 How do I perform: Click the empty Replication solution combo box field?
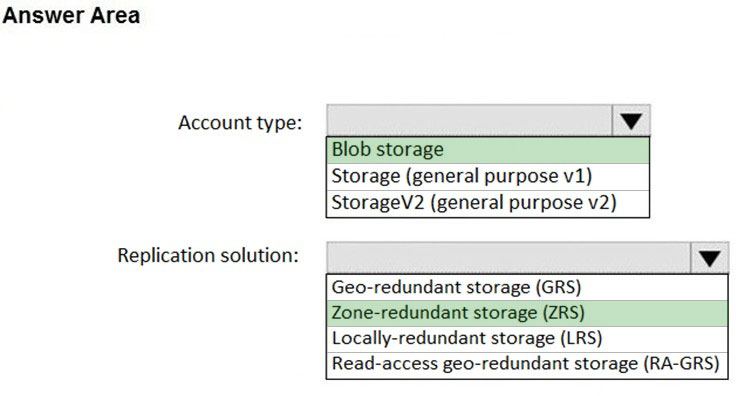509,258
